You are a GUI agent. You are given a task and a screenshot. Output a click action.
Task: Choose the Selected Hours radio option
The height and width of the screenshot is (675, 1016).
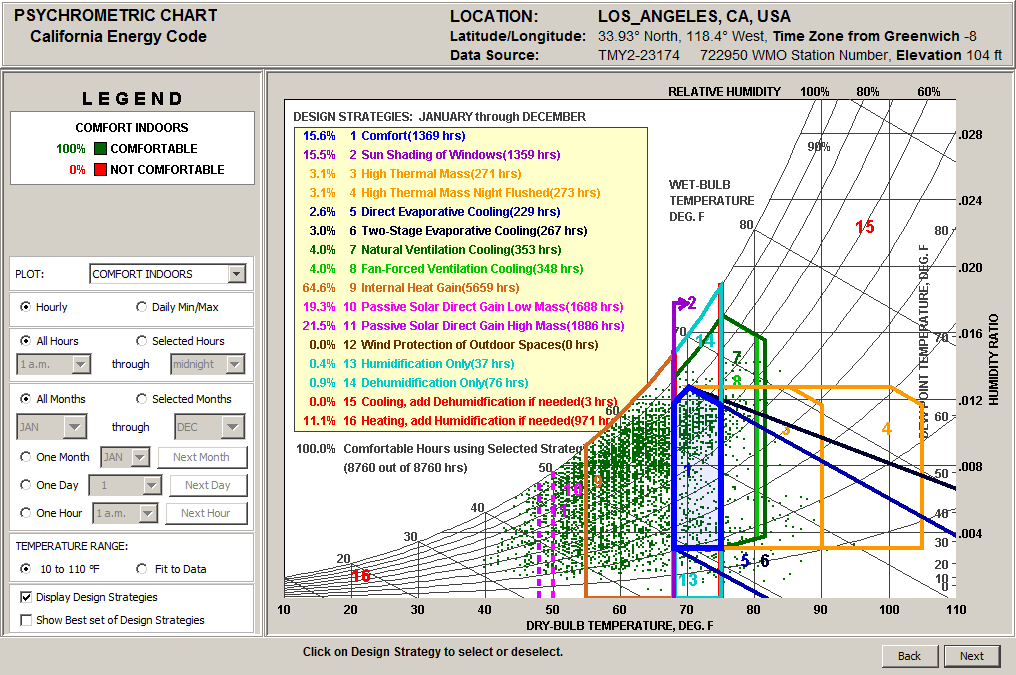pos(142,341)
